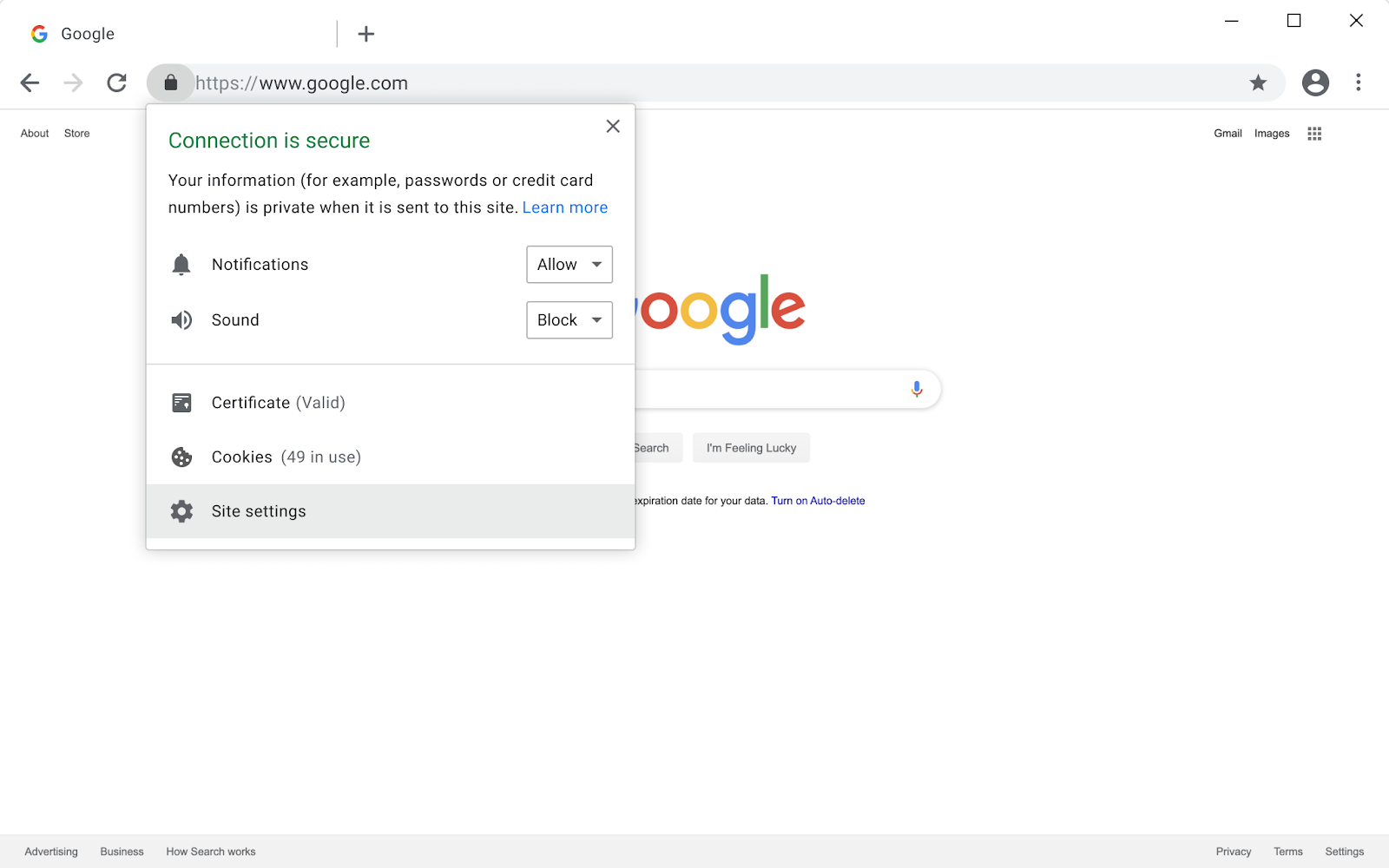Click Turn on Auto-delete link
Screen dimensions: 1389x868
[818, 501]
